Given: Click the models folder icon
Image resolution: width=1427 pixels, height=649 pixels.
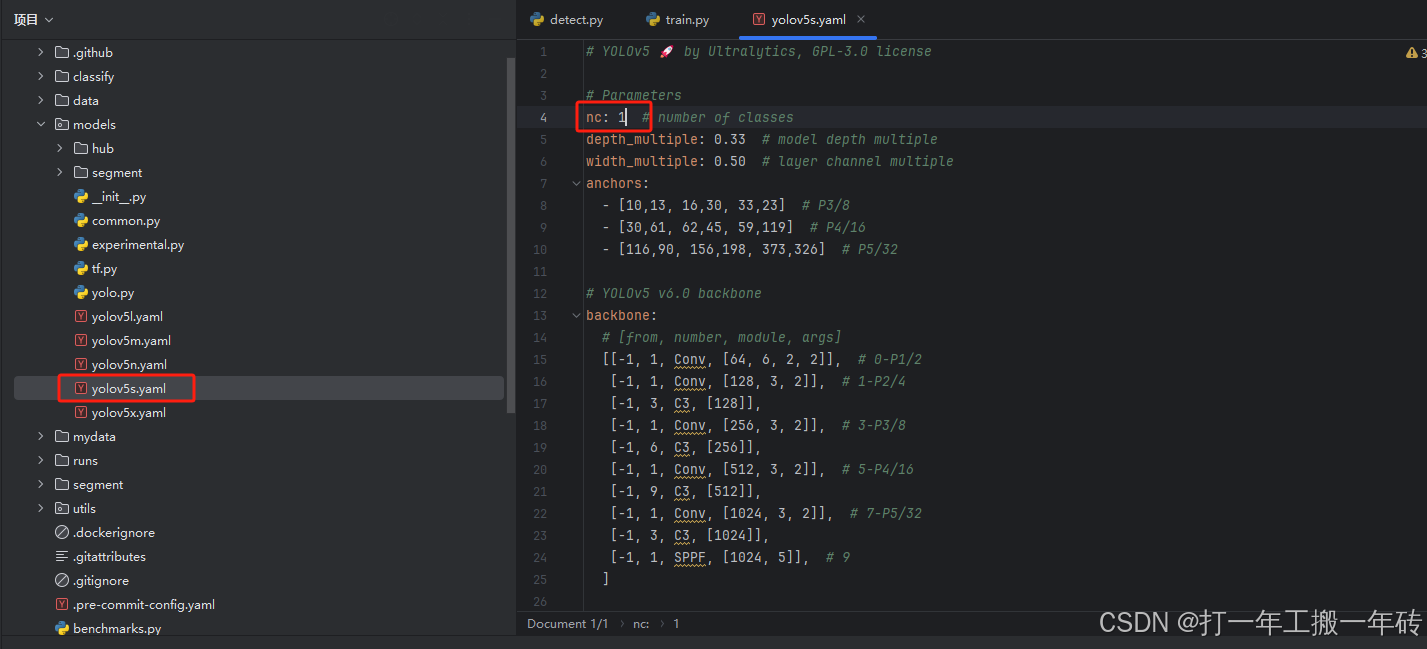Looking at the screenshot, I should 62,124.
